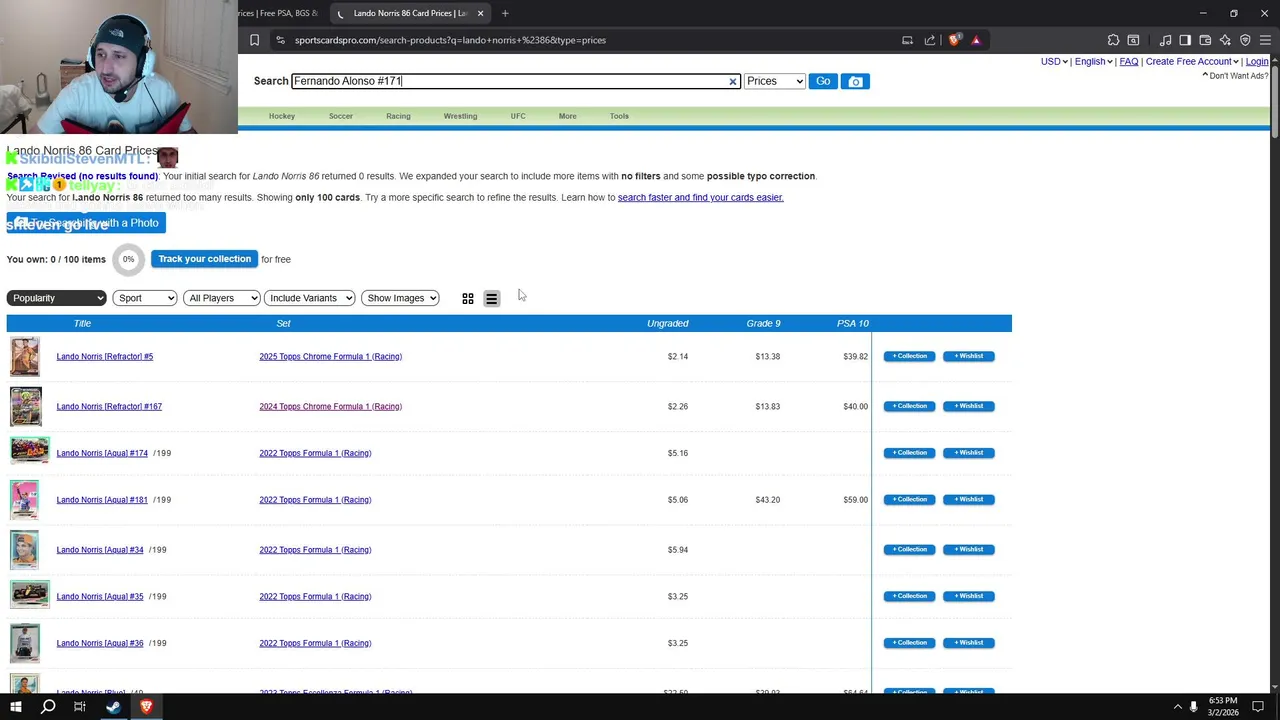Open the USD currency dropdown
The width and height of the screenshot is (1280, 720).
[1054, 61]
